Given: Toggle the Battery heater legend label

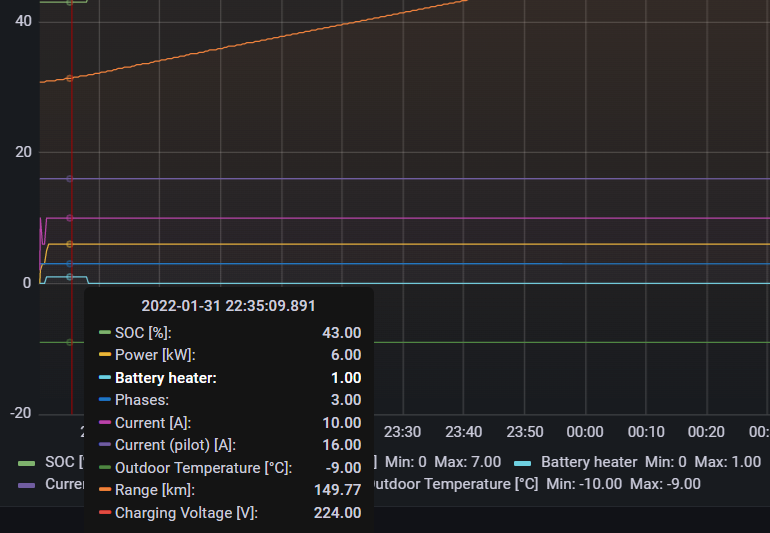Looking at the screenshot, I should coord(588,462).
